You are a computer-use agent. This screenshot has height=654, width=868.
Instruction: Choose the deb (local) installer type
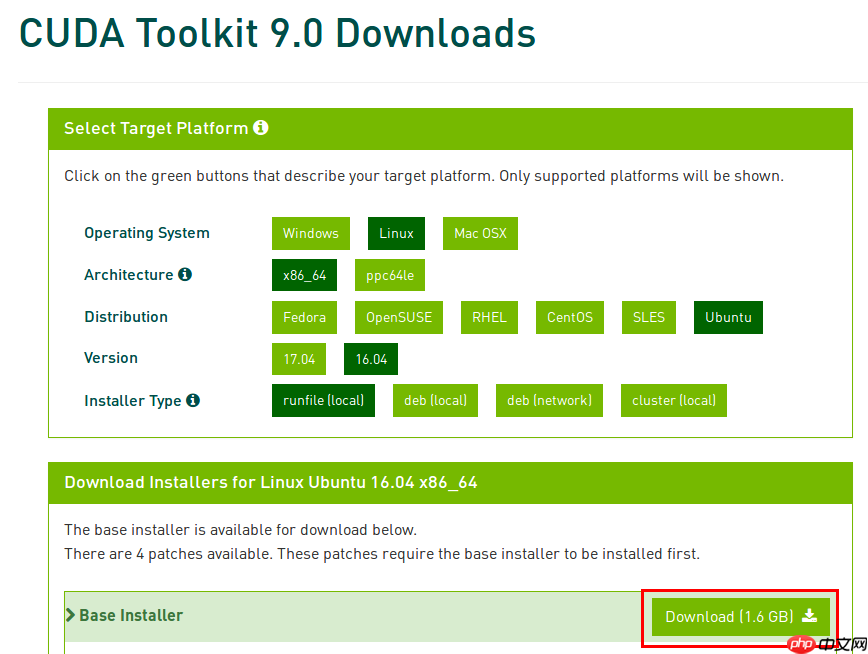435,400
